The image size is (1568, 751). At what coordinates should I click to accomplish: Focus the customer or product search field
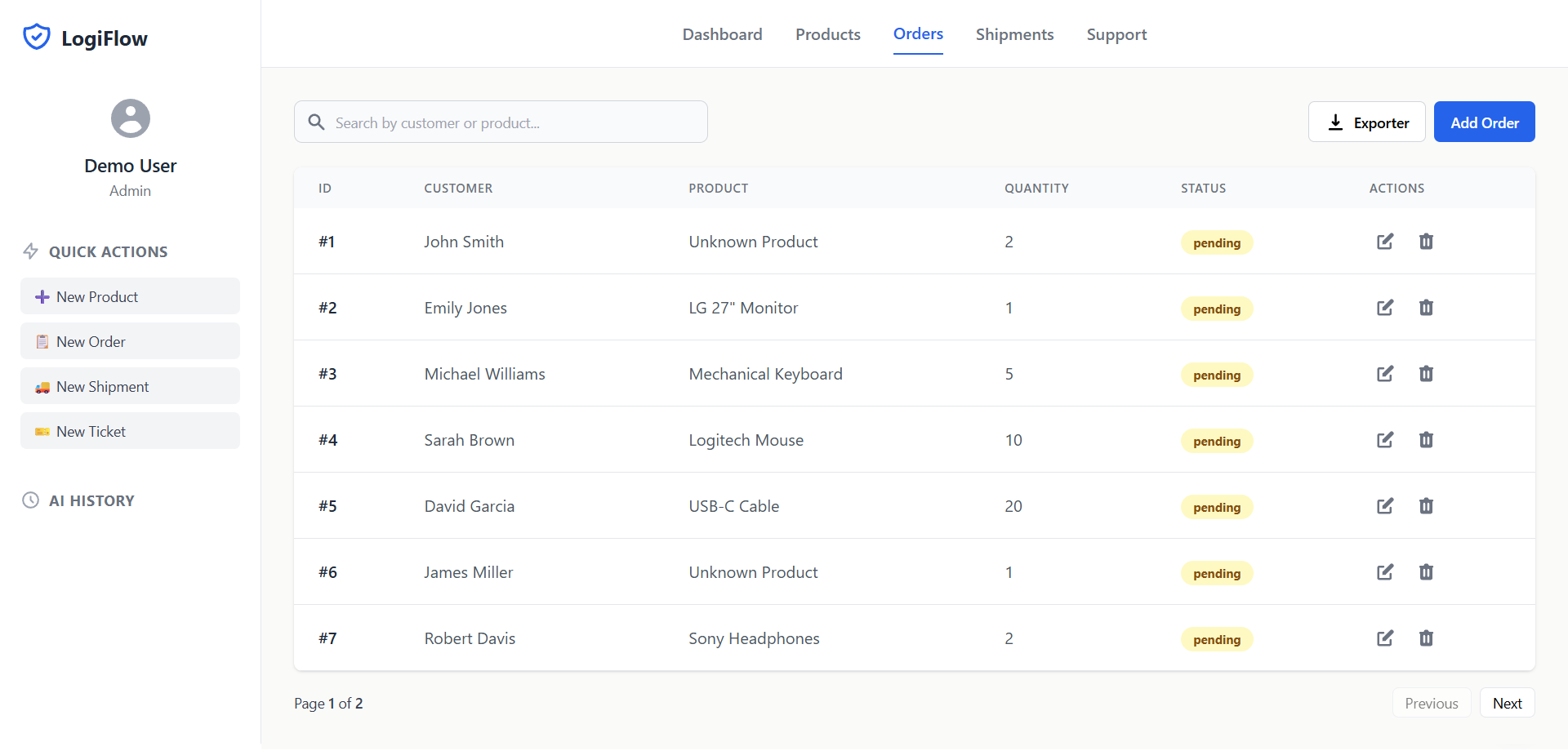[514, 122]
